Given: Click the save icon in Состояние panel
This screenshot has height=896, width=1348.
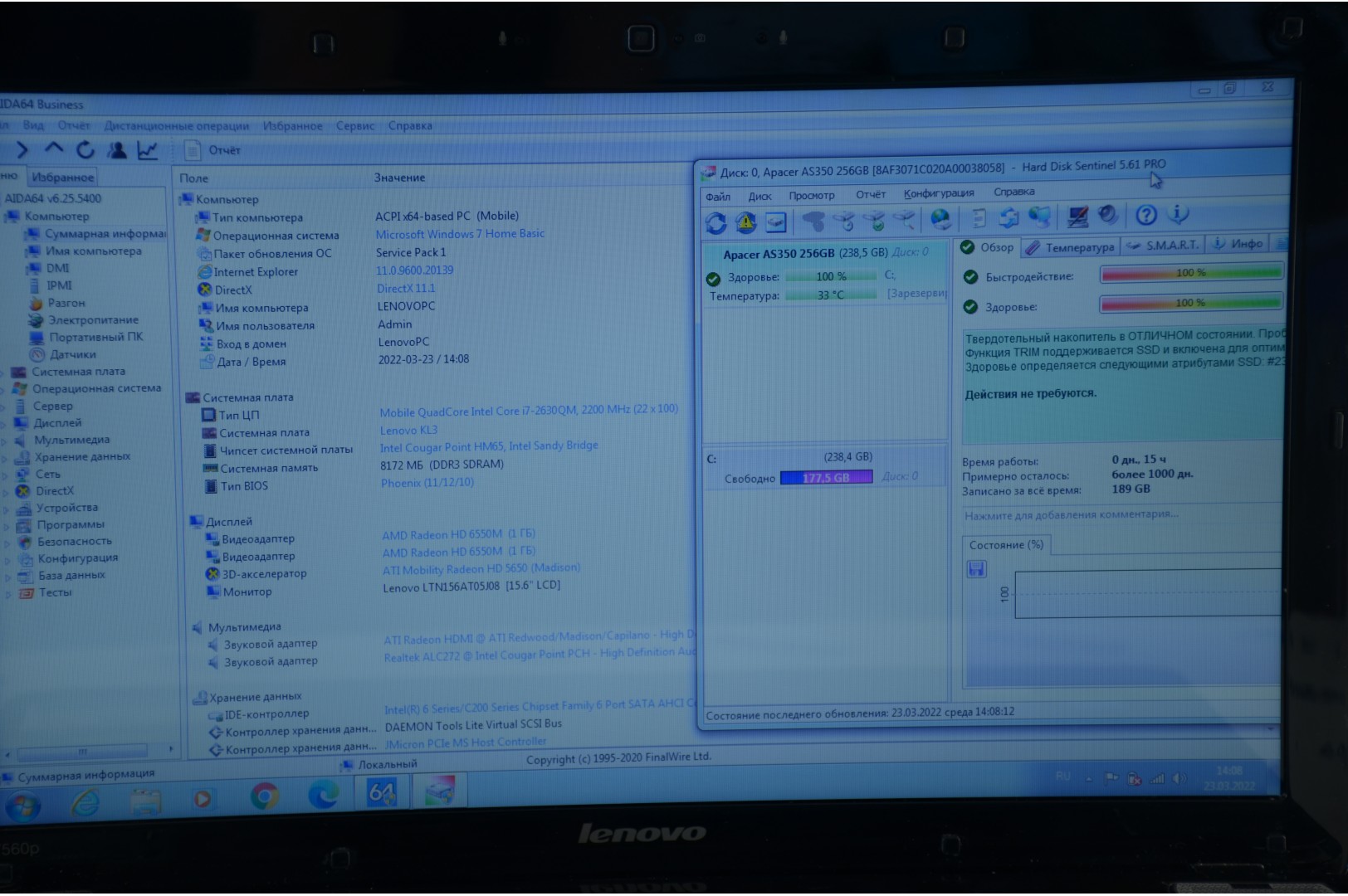Looking at the screenshot, I should 977,569.
